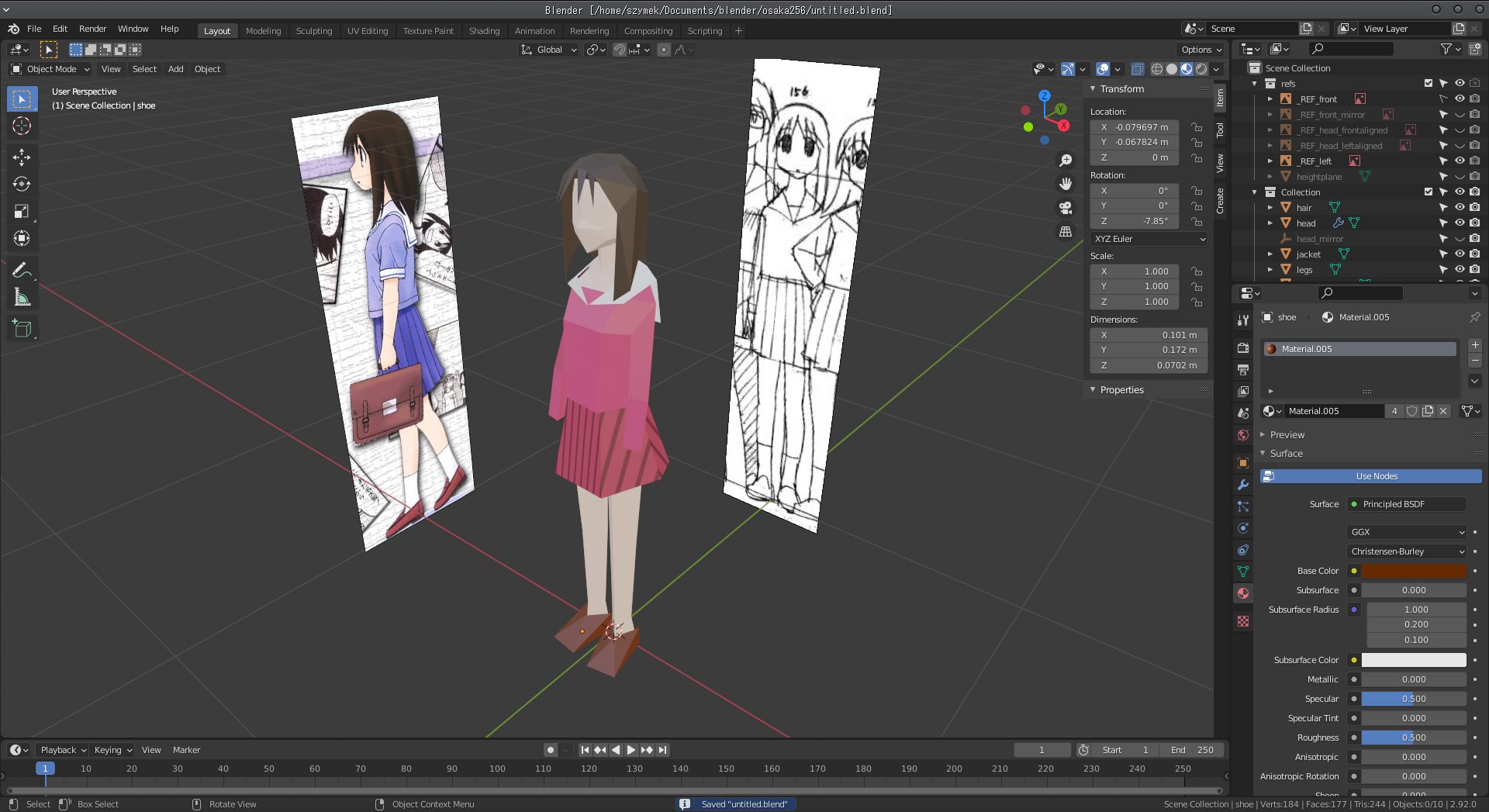The width and height of the screenshot is (1489, 812).
Task: Toggle camera view in viewport
Action: tap(1066, 208)
